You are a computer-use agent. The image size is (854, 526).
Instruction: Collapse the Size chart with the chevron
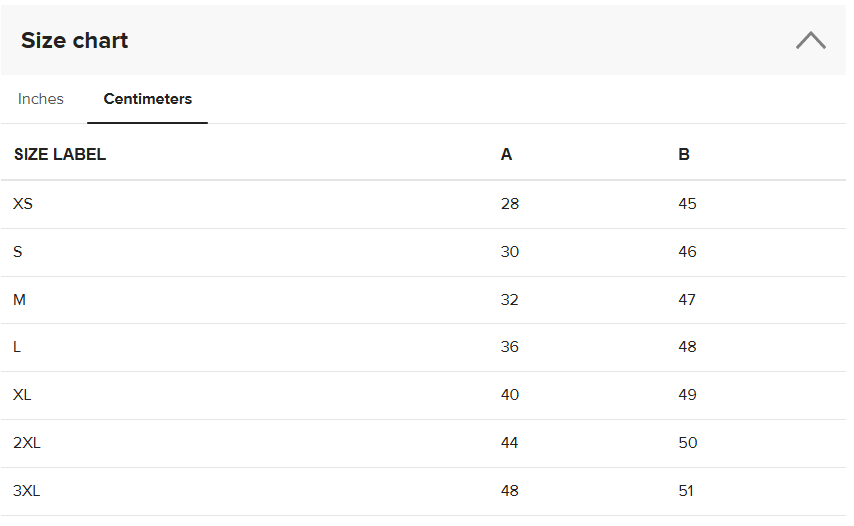(810, 40)
